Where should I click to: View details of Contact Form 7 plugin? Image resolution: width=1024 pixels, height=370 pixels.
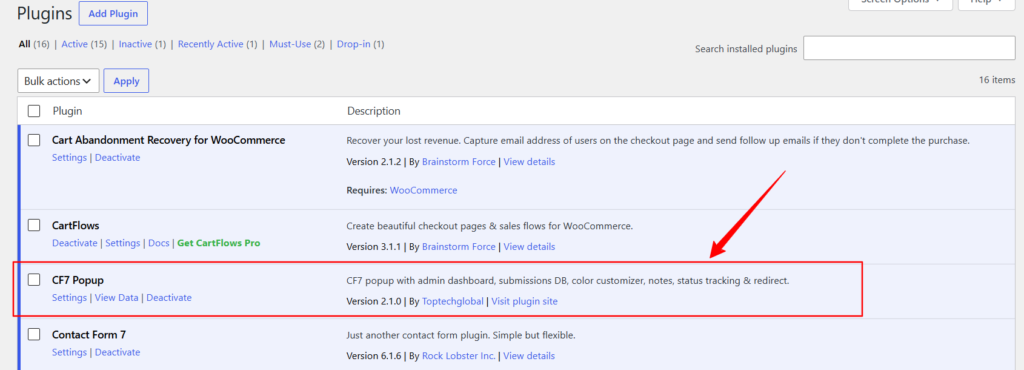pos(529,356)
